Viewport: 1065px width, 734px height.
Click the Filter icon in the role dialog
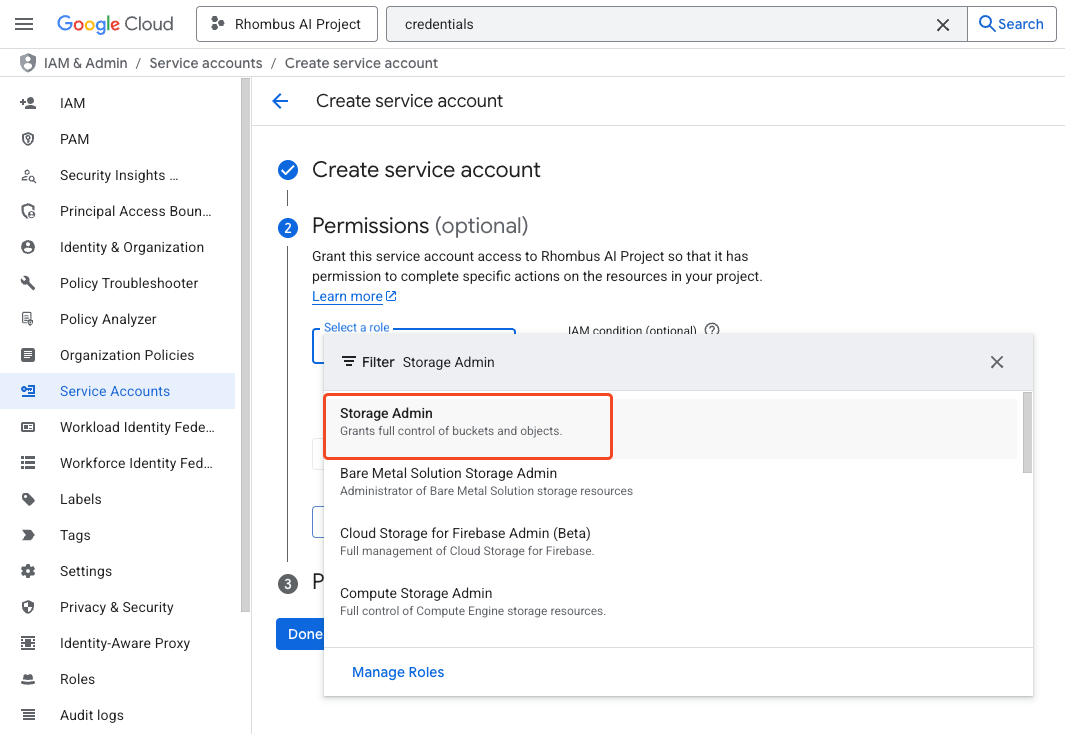pyautogui.click(x=349, y=362)
